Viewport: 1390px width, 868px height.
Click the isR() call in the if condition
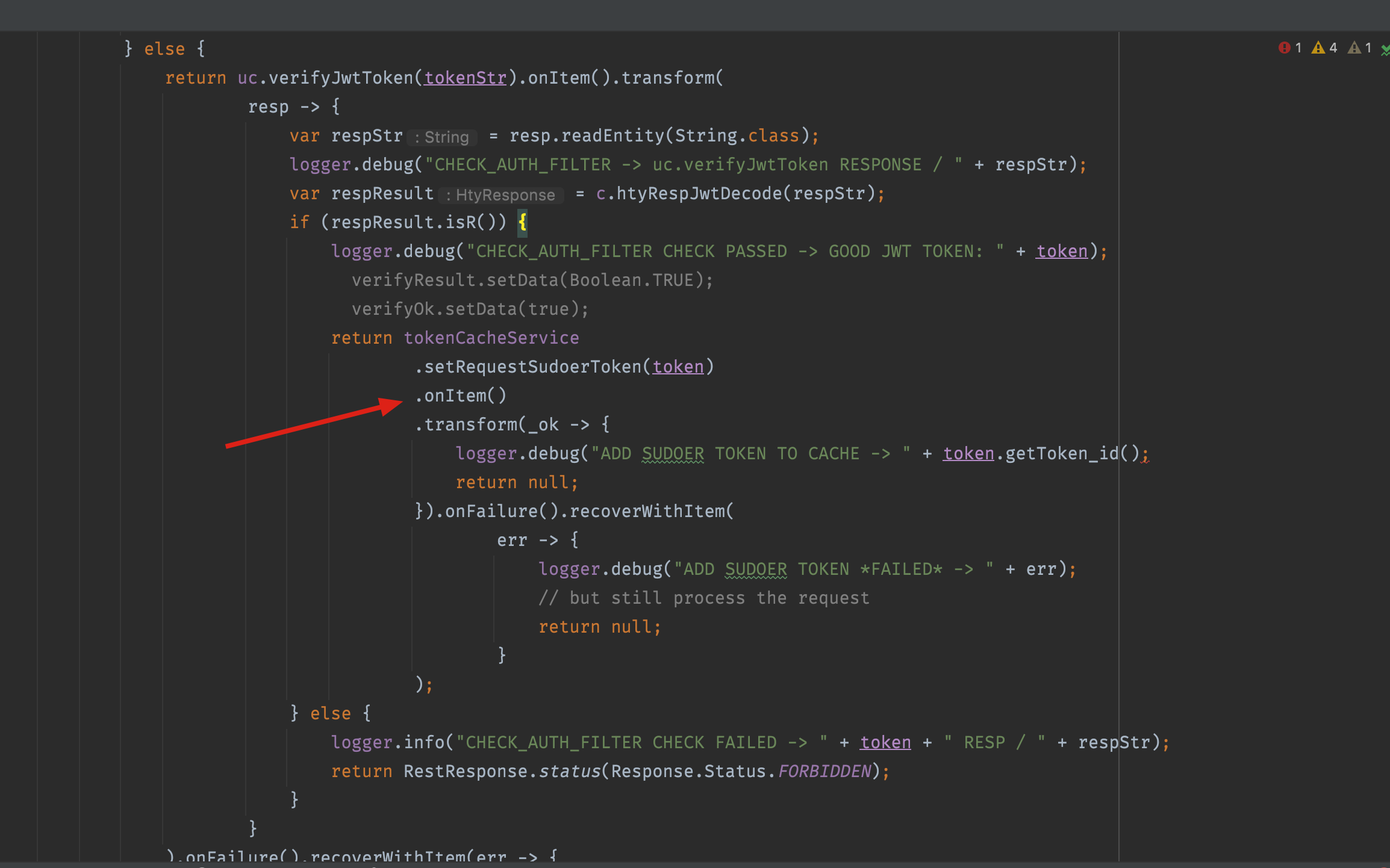[x=470, y=223]
